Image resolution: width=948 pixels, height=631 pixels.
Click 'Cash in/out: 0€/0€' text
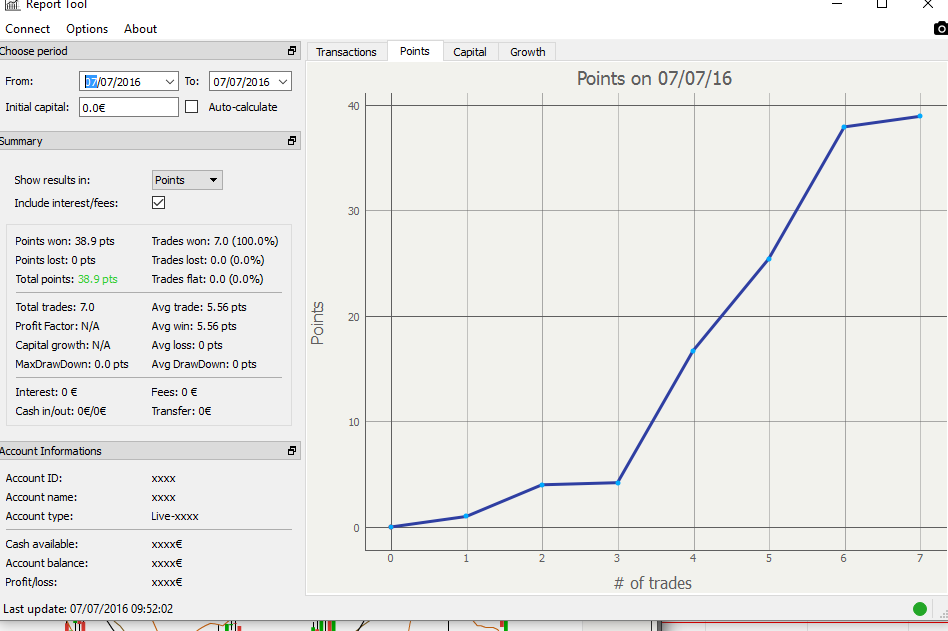click(x=60, y=411)
